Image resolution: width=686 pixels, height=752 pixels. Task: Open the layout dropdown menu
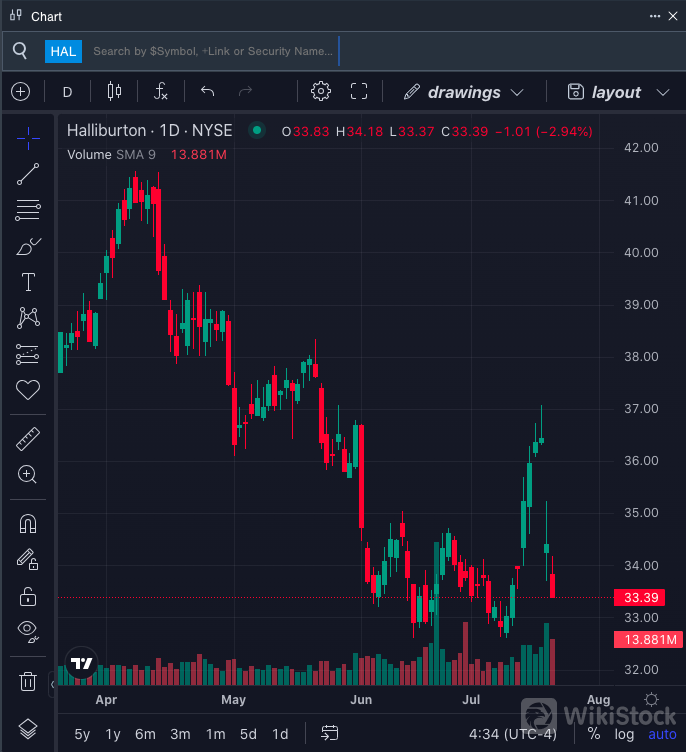point(617,92)
